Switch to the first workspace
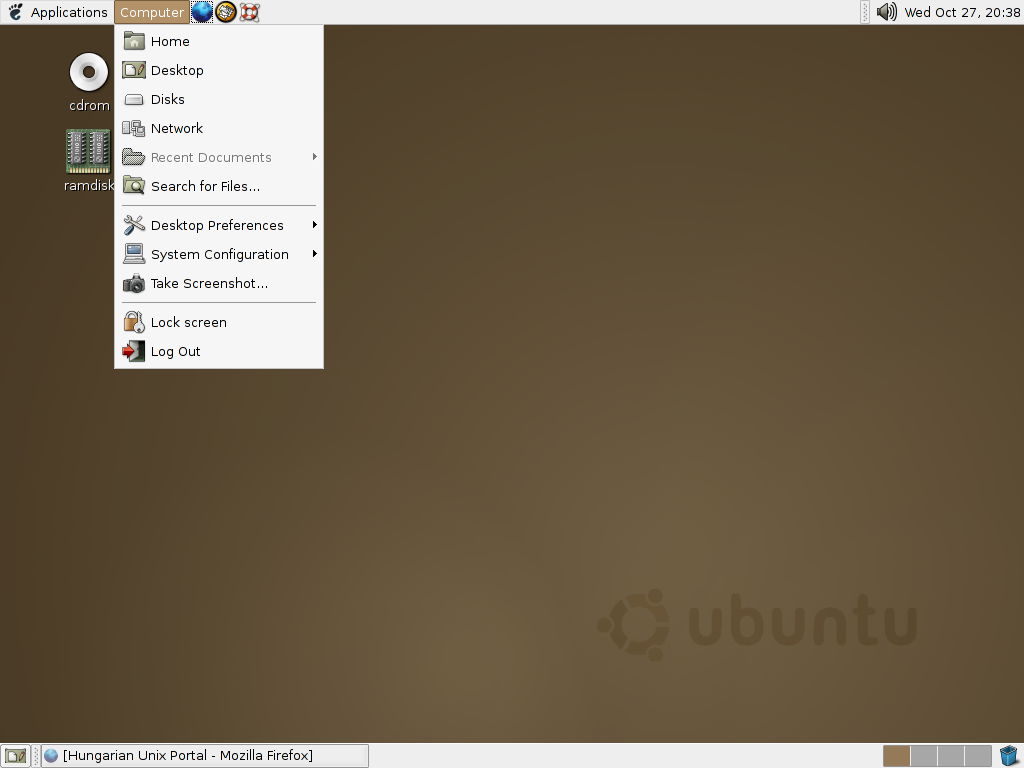 coord(897,756)
